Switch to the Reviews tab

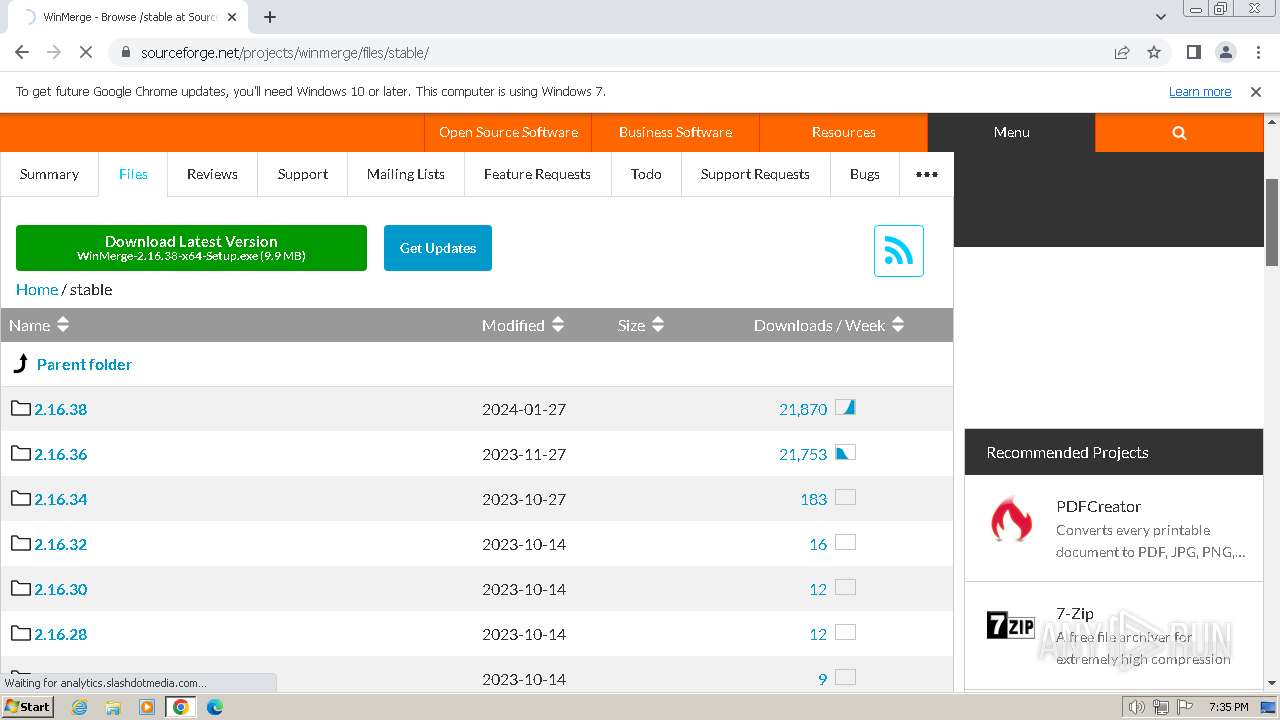(x=212, y=174)
